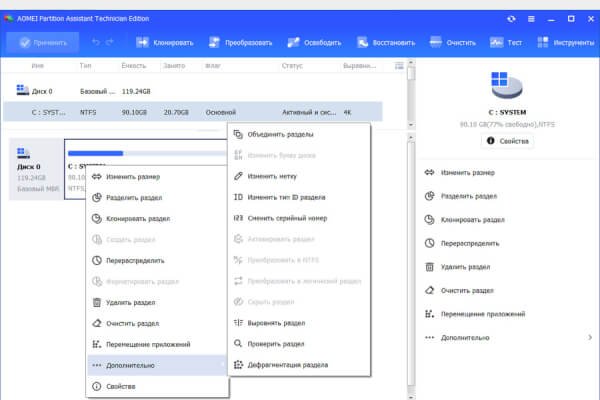Click Перераспределить in right panel
The width and height of the screenshot is (600, 400).
click(x=462, y=243)
